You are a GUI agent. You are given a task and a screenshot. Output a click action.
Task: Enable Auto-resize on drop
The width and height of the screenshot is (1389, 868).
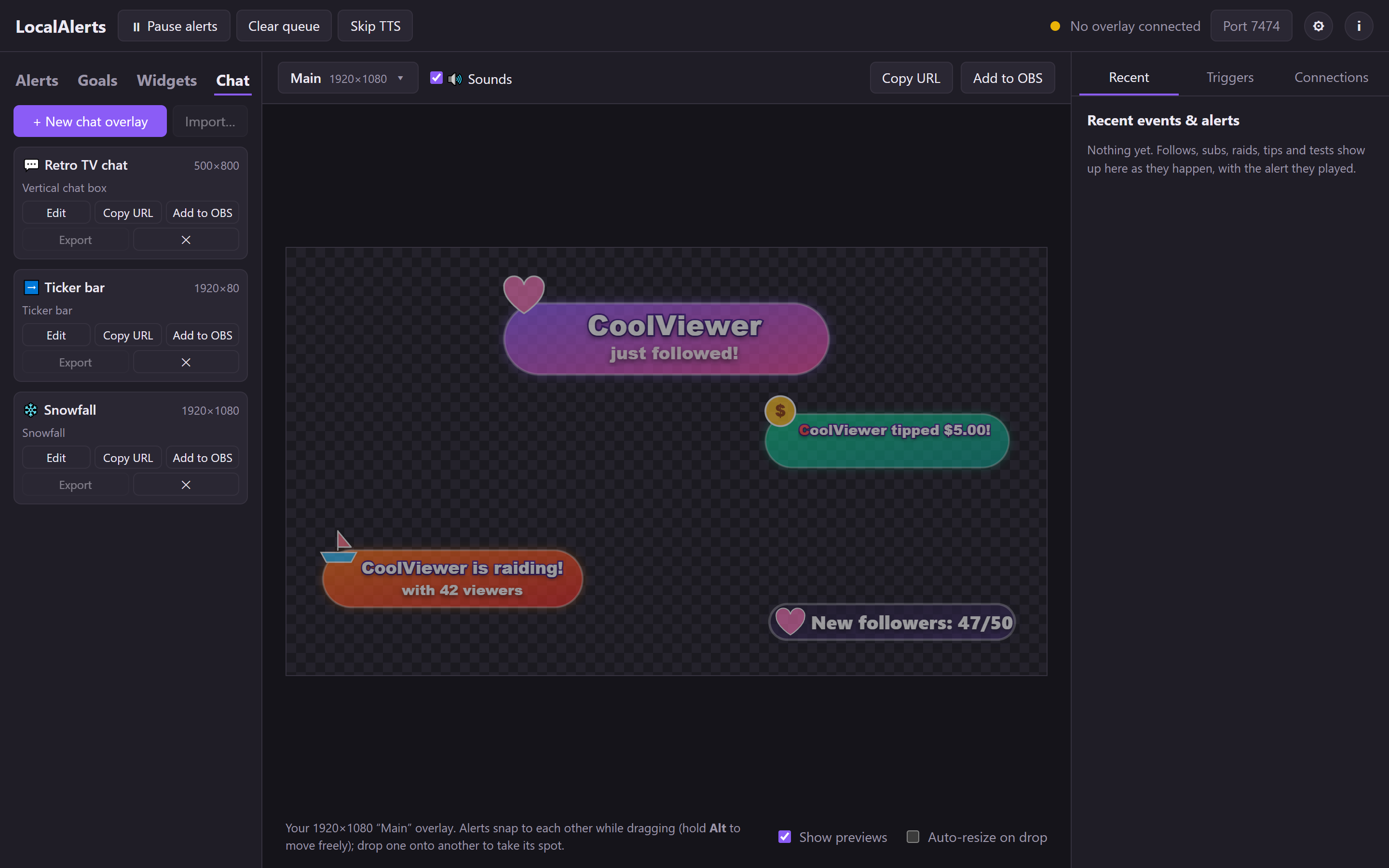click(x=912, y=837)
